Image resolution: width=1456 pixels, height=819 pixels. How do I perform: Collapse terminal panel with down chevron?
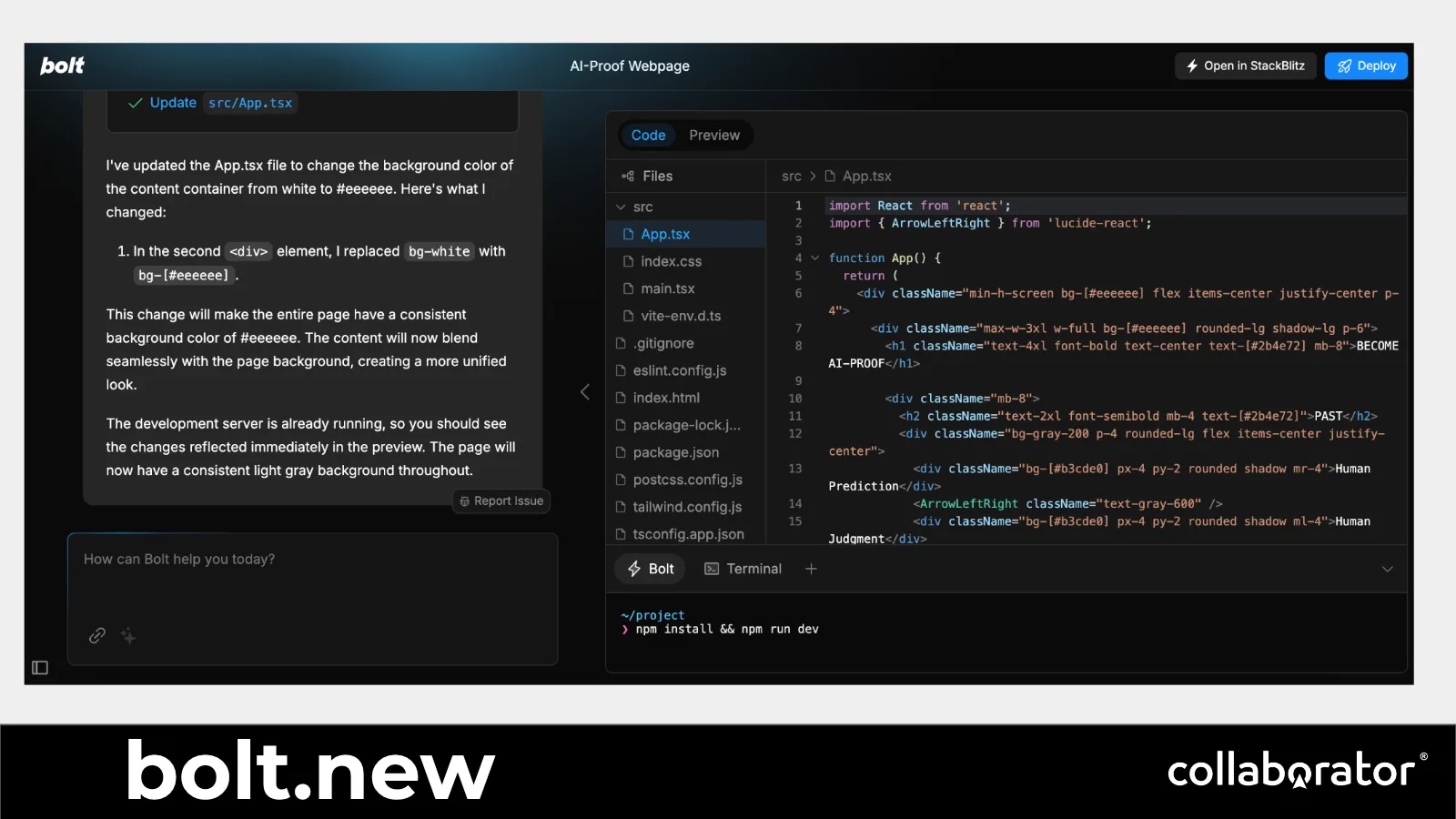pyautogui.click(x=1388, y=569)
